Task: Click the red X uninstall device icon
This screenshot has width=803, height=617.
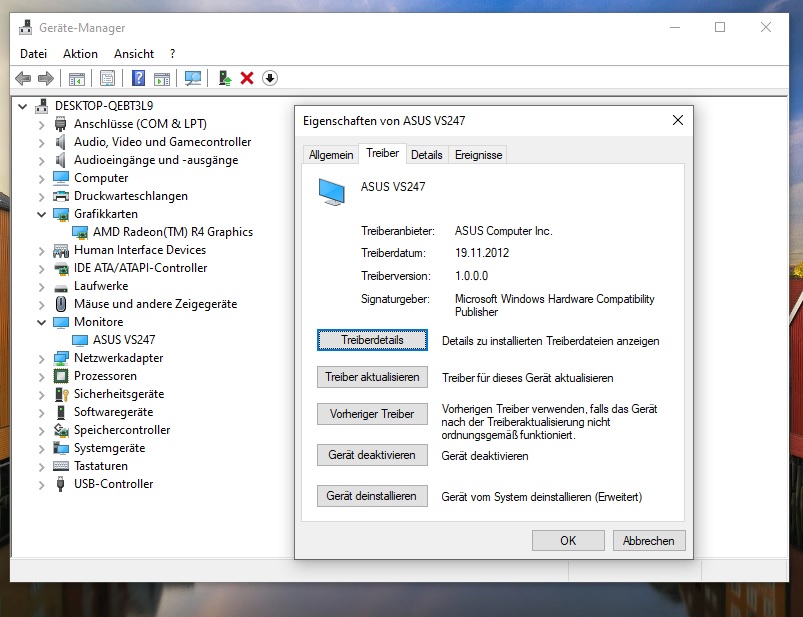Action: 247,78
